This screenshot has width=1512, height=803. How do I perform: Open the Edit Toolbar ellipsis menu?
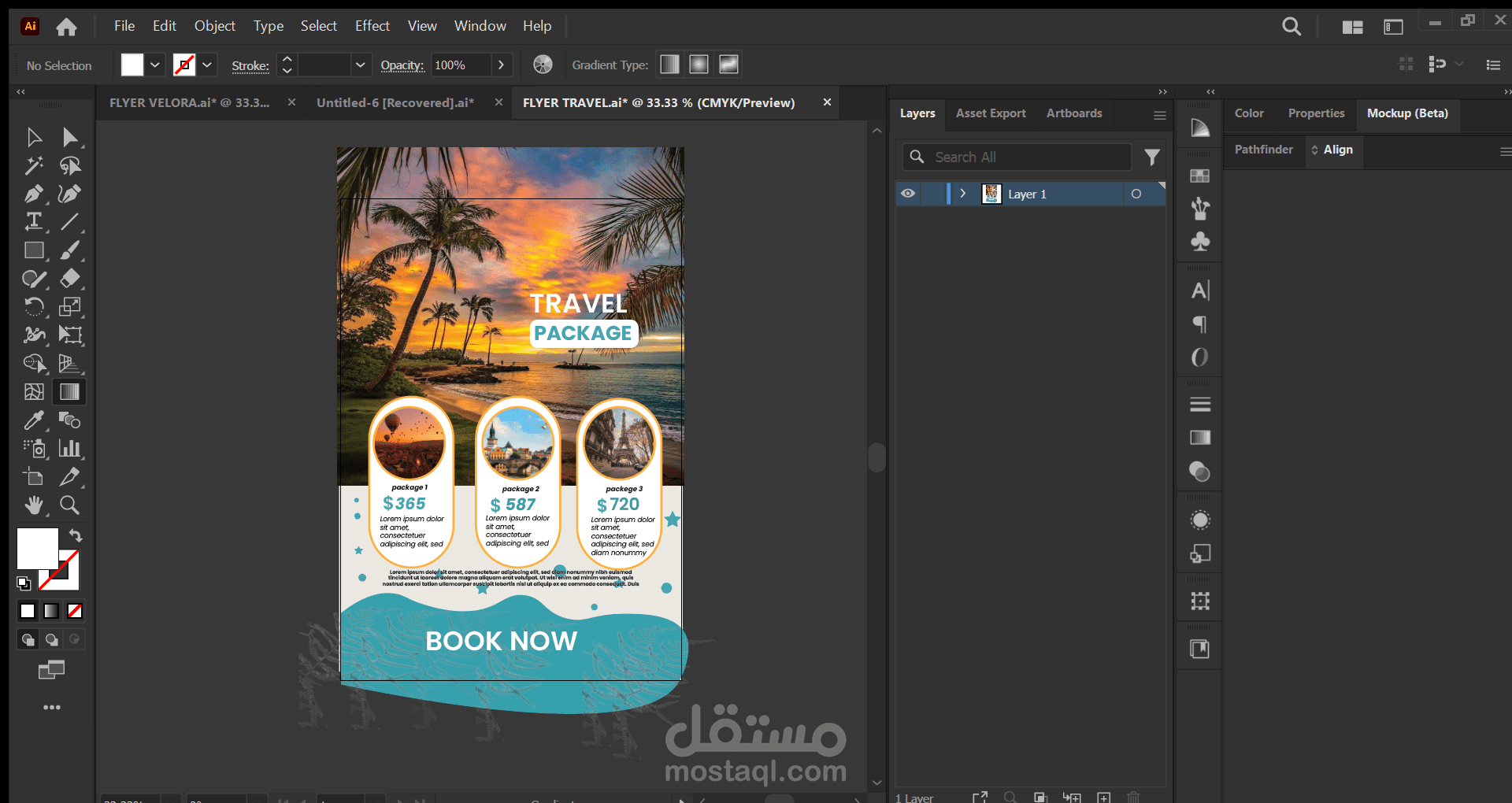coord(52,707)
